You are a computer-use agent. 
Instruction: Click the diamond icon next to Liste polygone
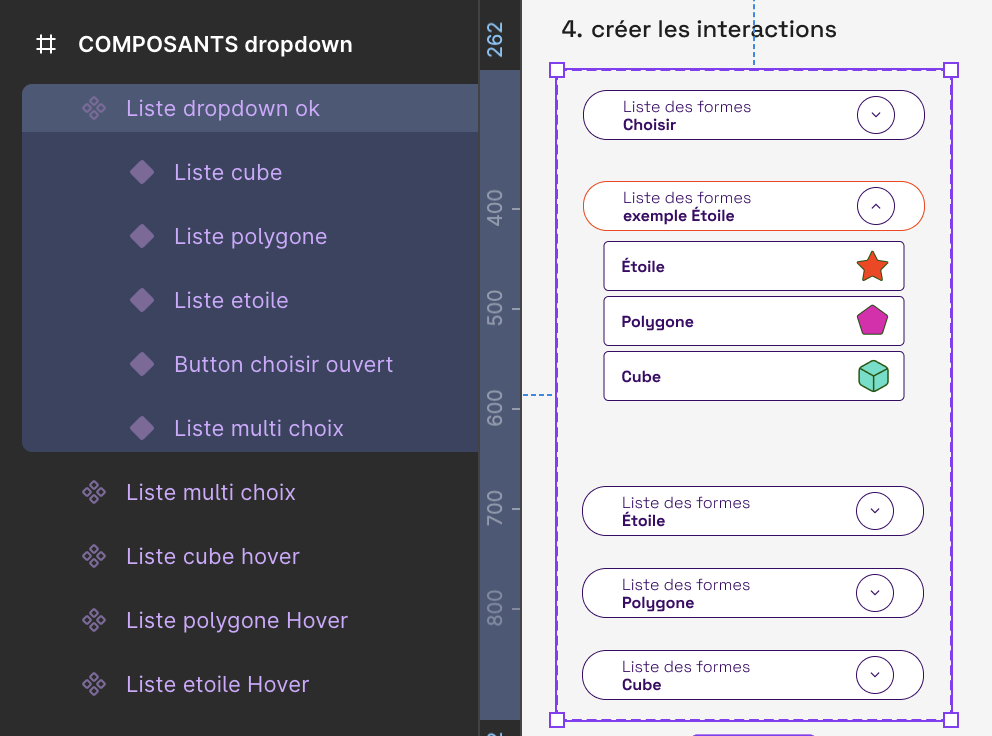tap(142, 236)
